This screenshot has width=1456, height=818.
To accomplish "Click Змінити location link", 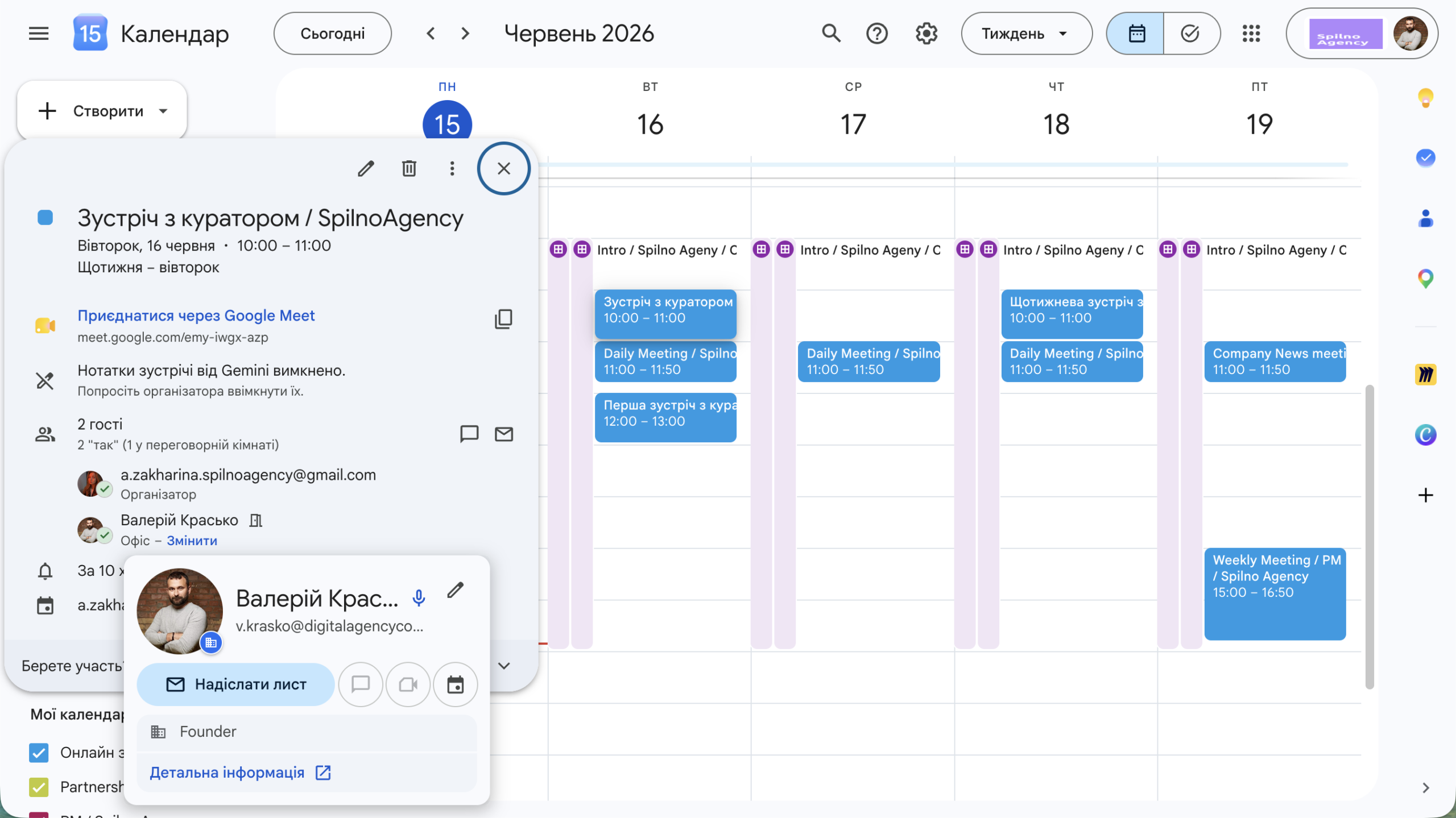I will coord(192,541).
